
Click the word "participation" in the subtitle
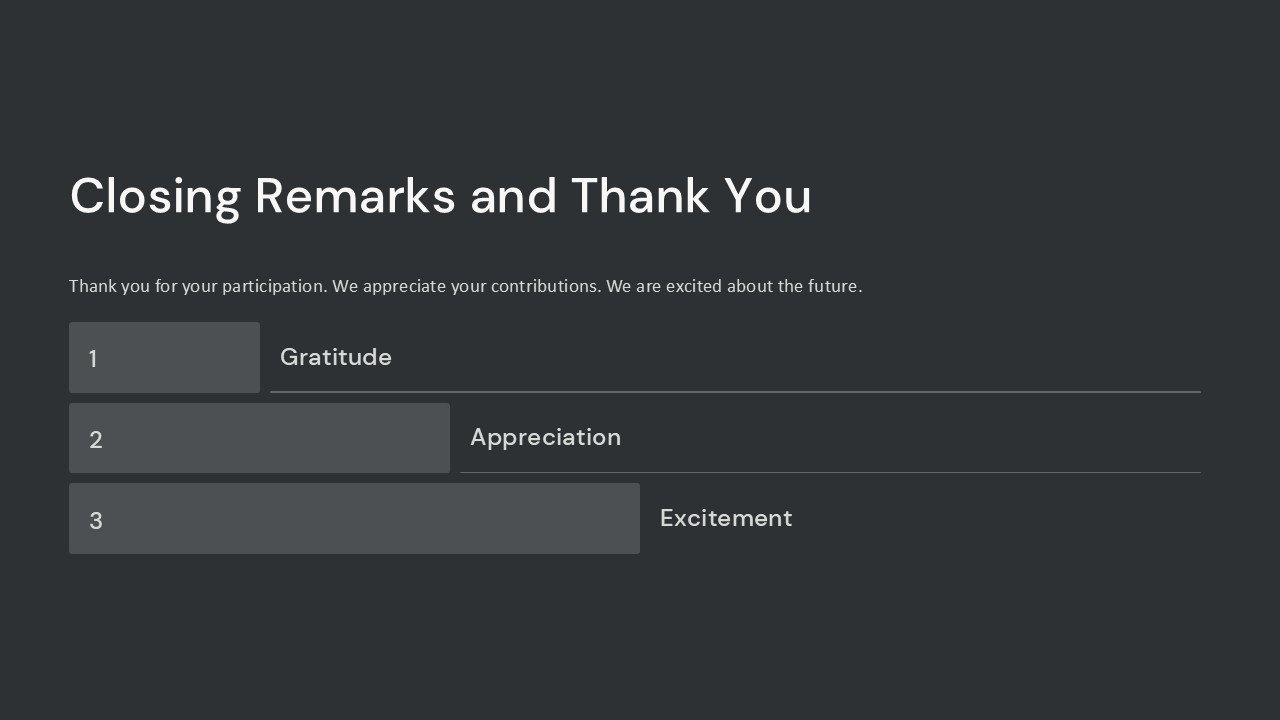[x=274, y=286]
